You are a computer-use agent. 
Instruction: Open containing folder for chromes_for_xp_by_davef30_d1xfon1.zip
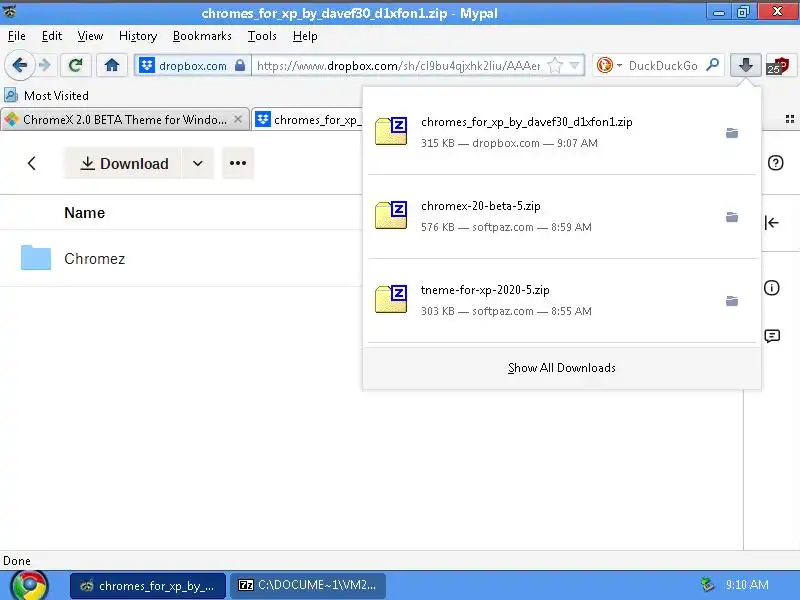click(x=732, y=133)
